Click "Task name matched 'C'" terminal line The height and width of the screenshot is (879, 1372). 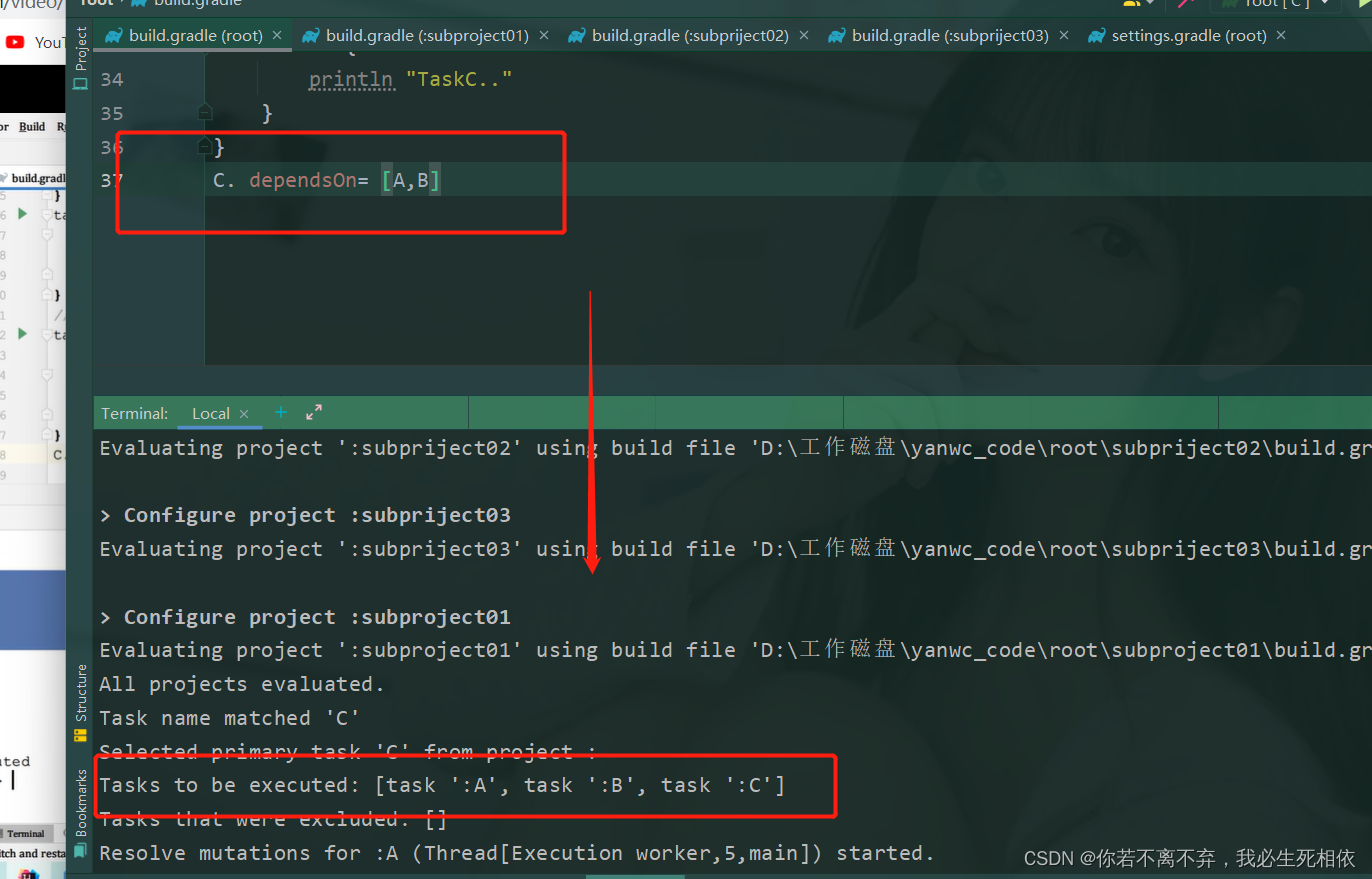click(229, 718)
